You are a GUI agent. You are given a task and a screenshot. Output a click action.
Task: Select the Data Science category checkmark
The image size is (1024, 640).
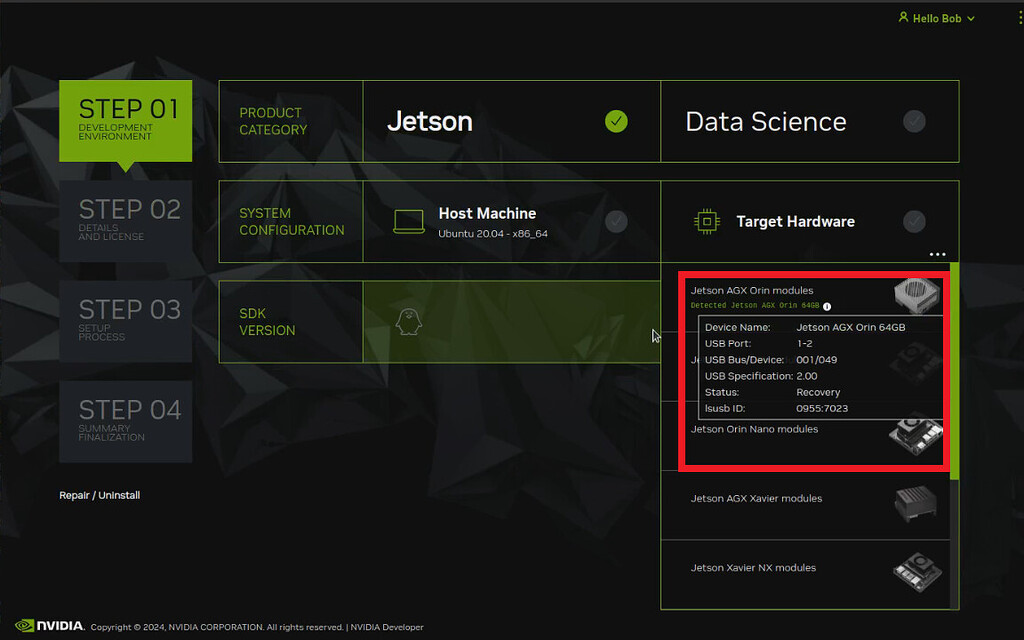click(914, 121)
